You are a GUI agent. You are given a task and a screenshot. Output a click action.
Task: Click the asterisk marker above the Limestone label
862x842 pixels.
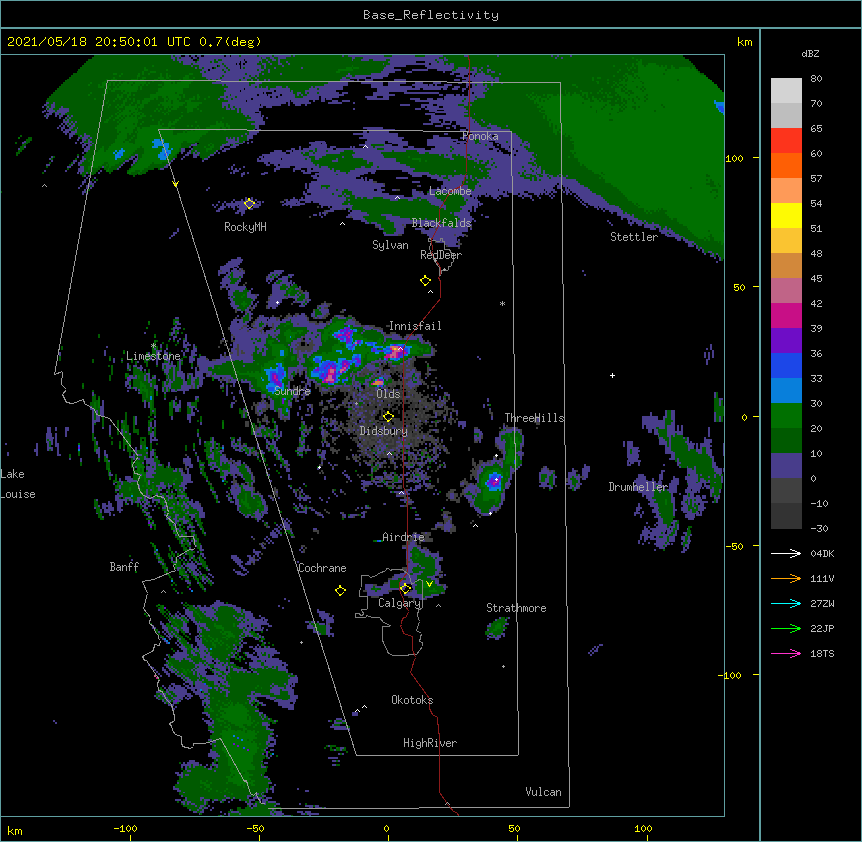tap(153, 346)
